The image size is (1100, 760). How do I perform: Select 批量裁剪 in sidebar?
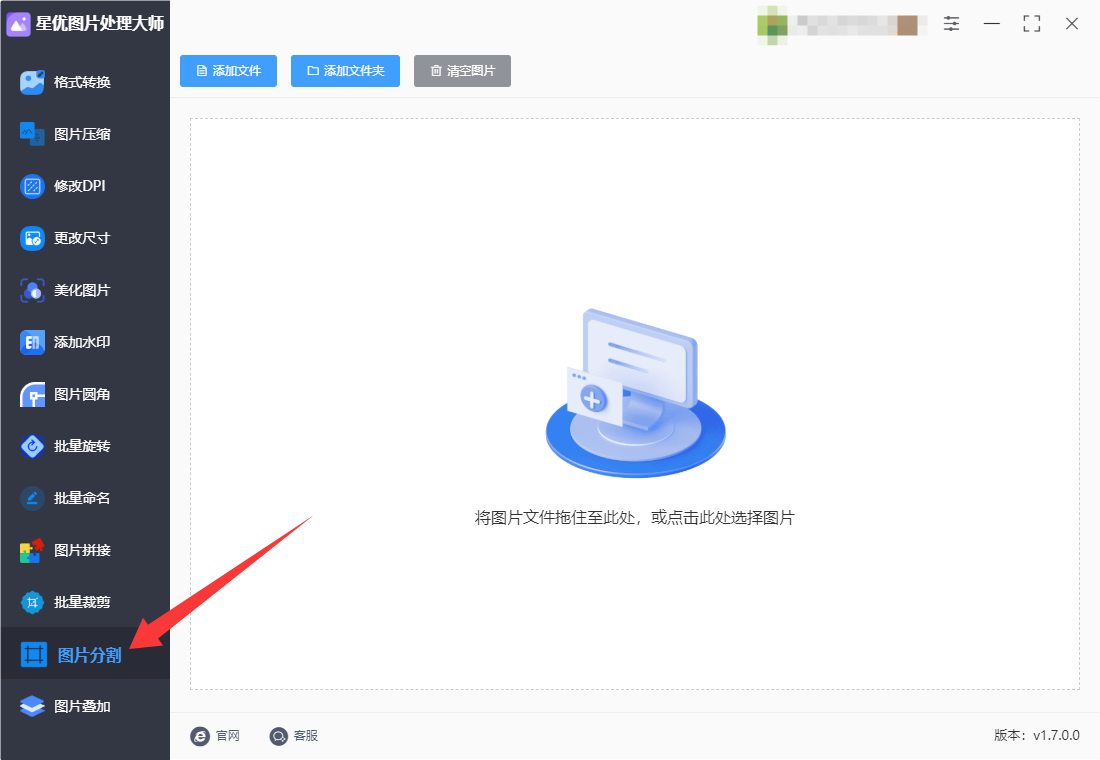point(85,602)
